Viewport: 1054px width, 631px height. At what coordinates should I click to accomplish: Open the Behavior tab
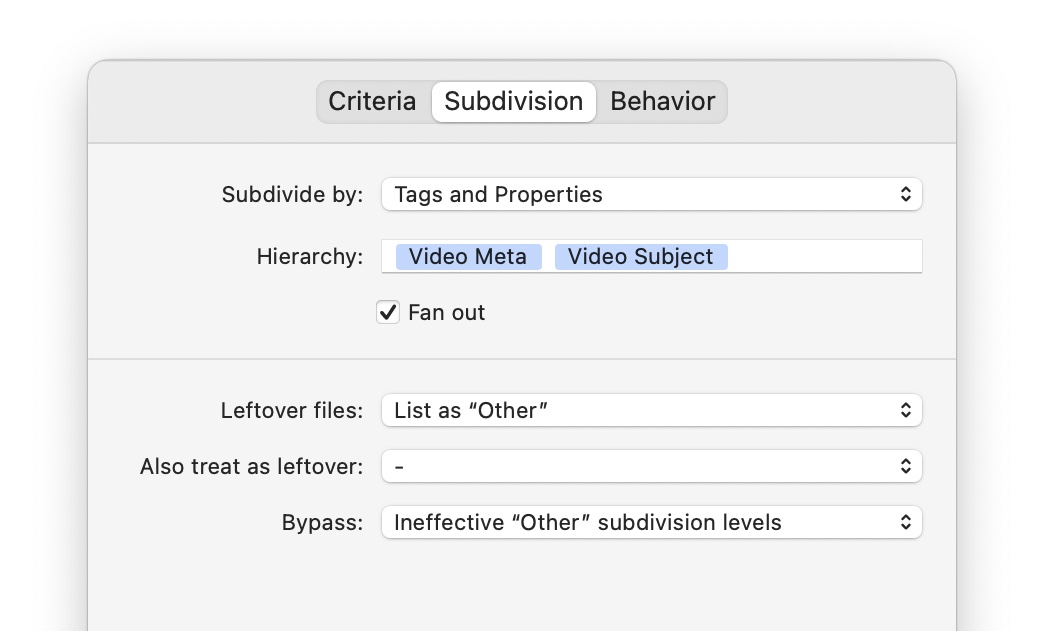(x=662, y=102)
